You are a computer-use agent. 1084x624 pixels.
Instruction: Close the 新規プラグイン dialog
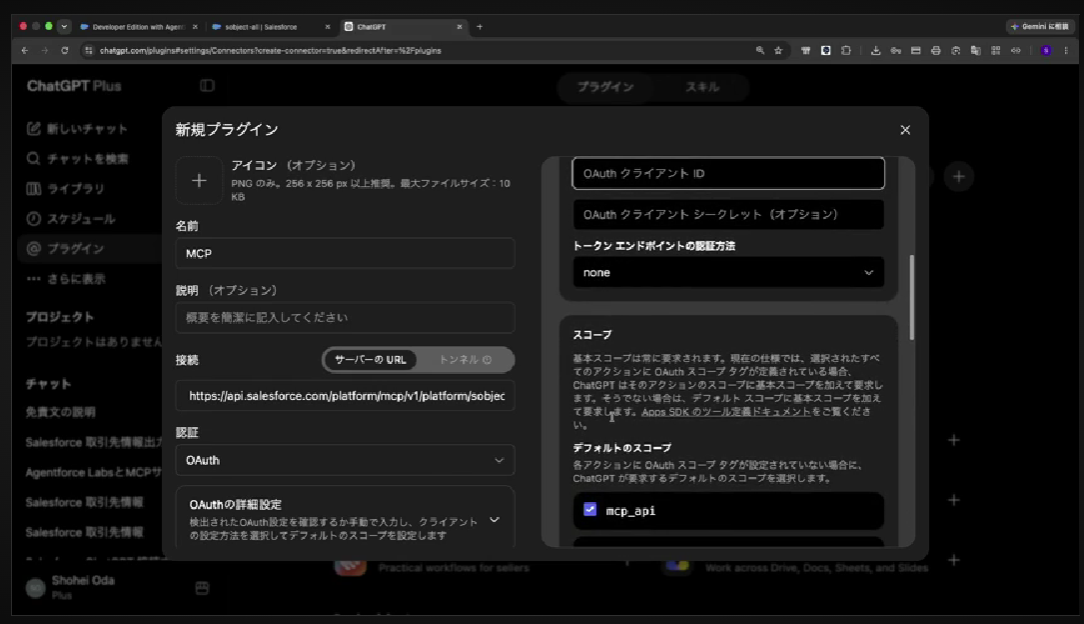pyautogui.click(x=905, y=130)
